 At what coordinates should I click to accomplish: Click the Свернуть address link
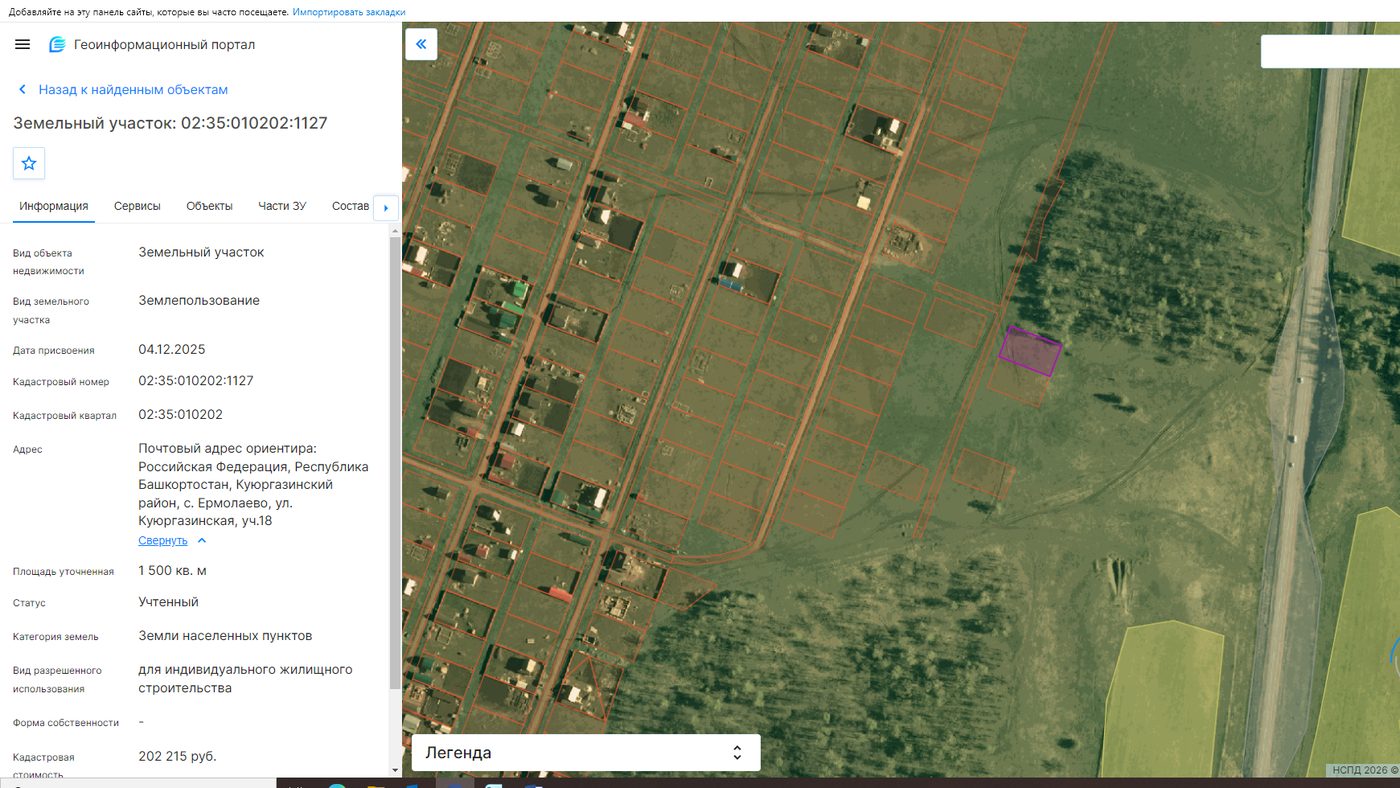[163, 540]
